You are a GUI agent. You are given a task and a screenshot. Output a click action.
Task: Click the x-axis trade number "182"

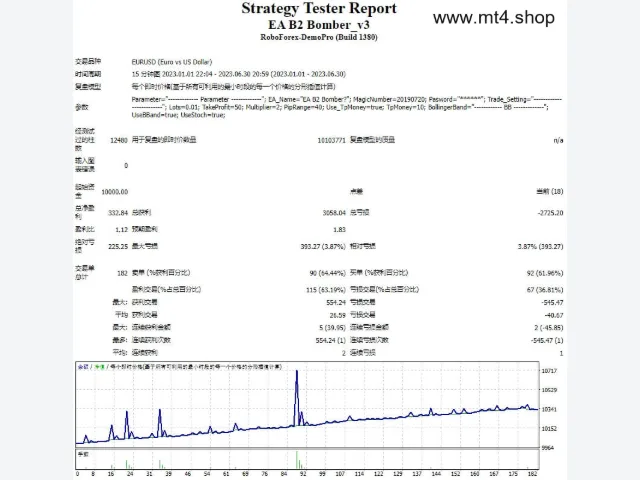click(x=532, y=474)
